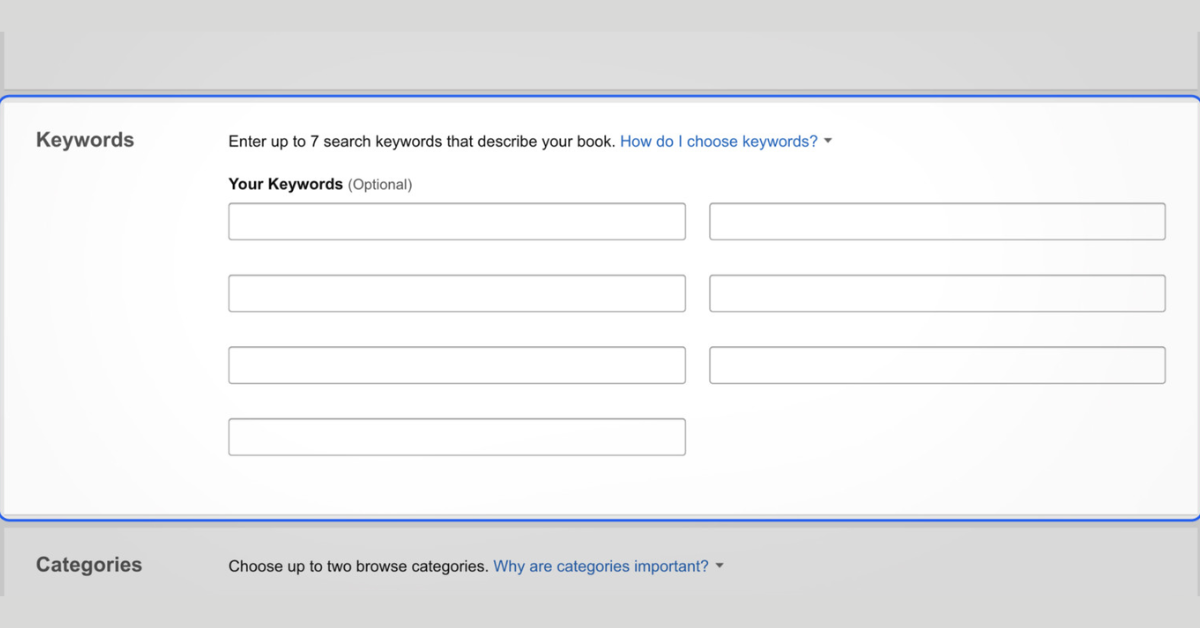Click the Categories section heading
1200x628 pixels.
(x=89, y=565)
